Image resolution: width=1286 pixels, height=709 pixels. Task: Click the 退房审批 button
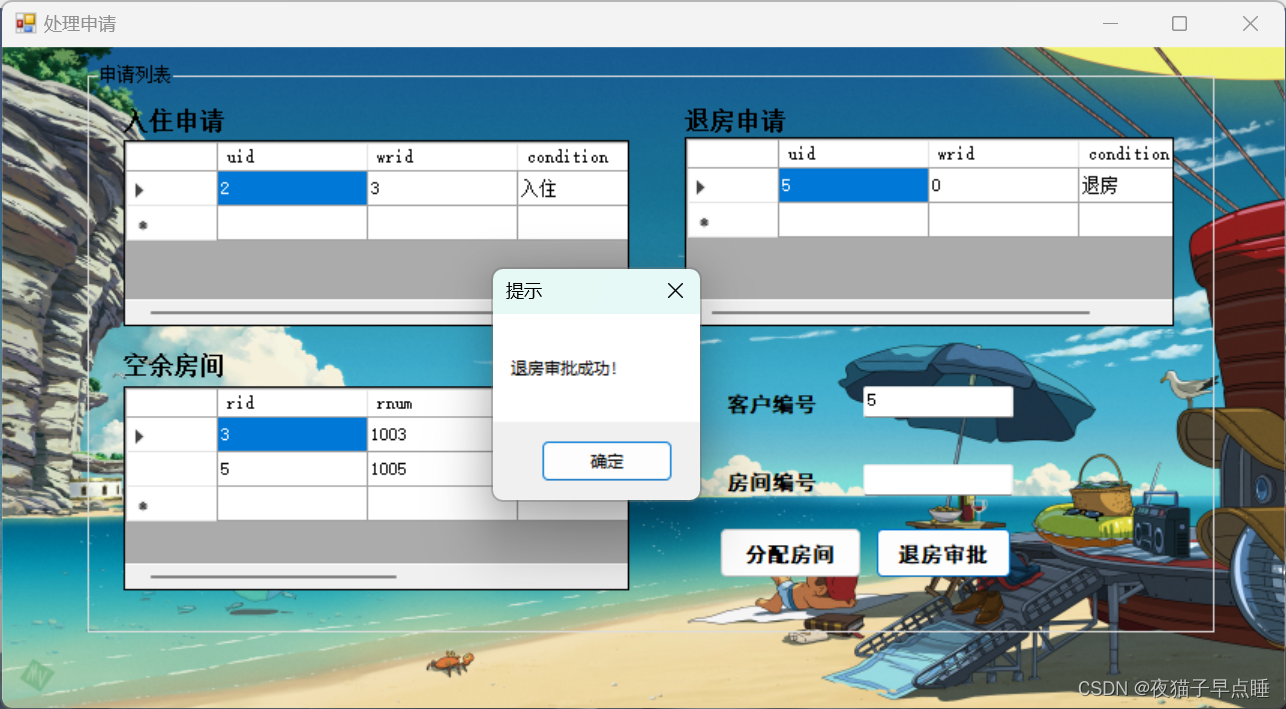click(943, 553)
